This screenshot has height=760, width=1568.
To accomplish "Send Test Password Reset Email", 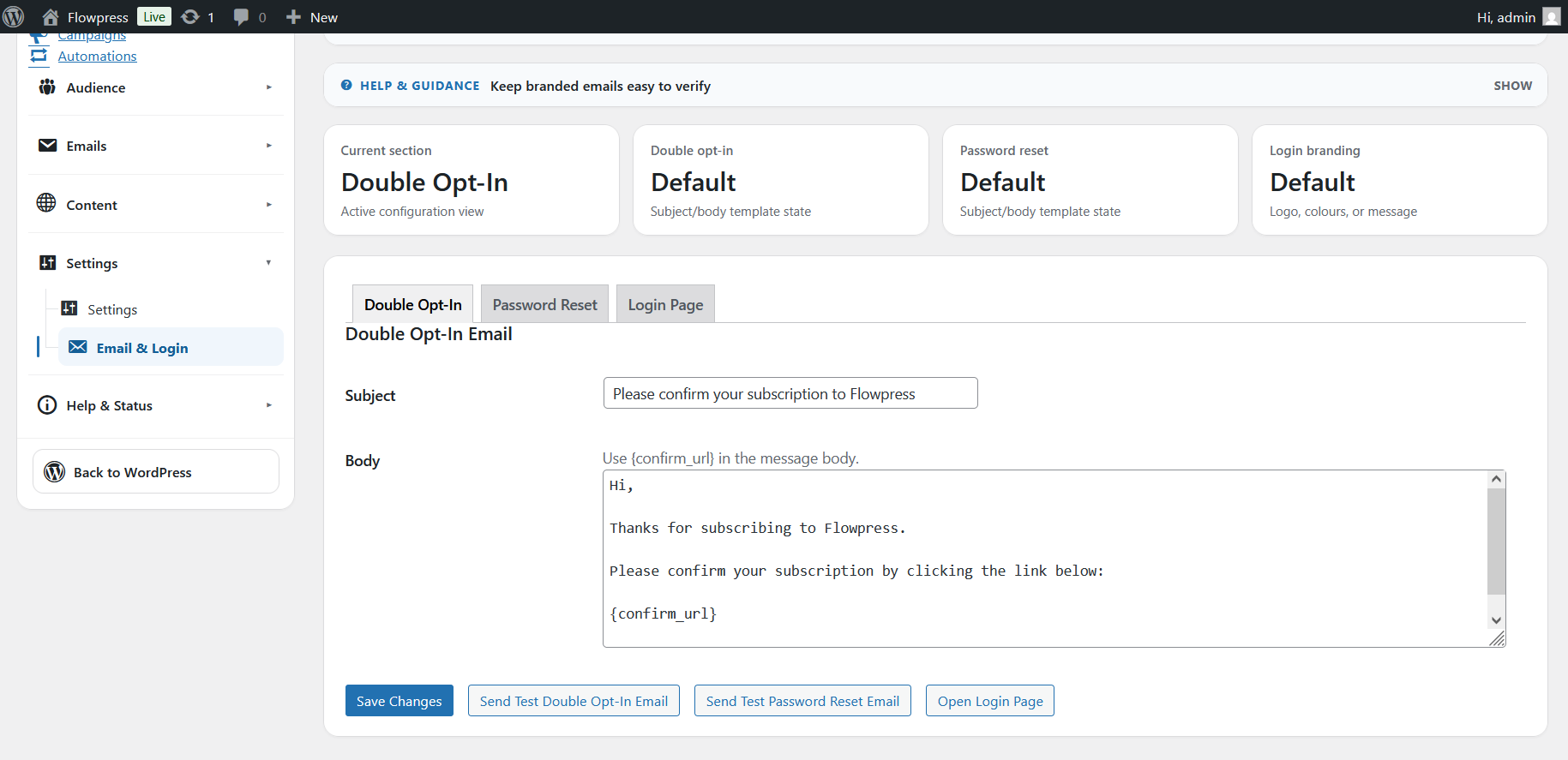I will 802,701.
